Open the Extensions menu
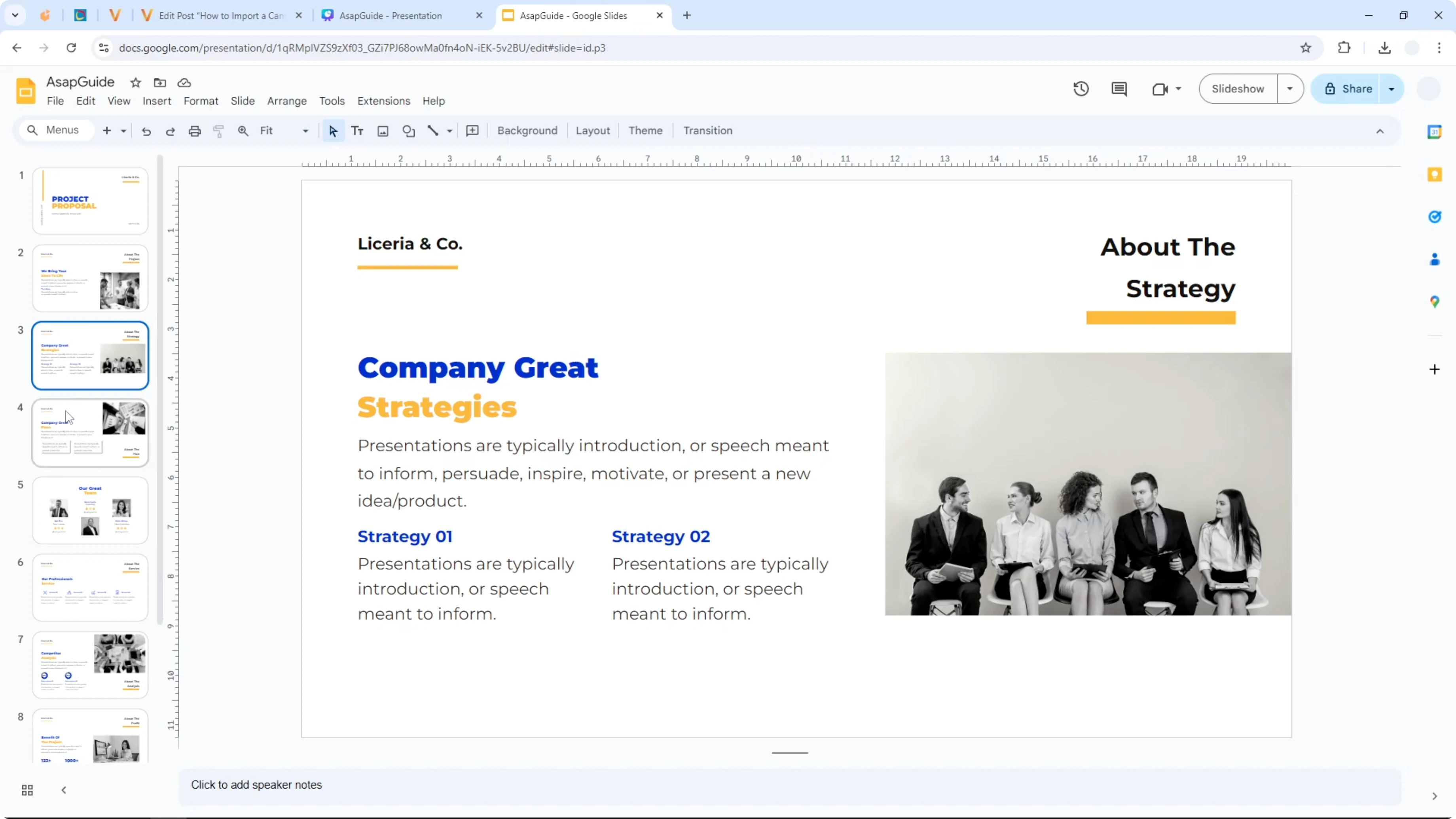This screenshot has width=1456, height=819. pyautogui.click(x=383, y=101)
